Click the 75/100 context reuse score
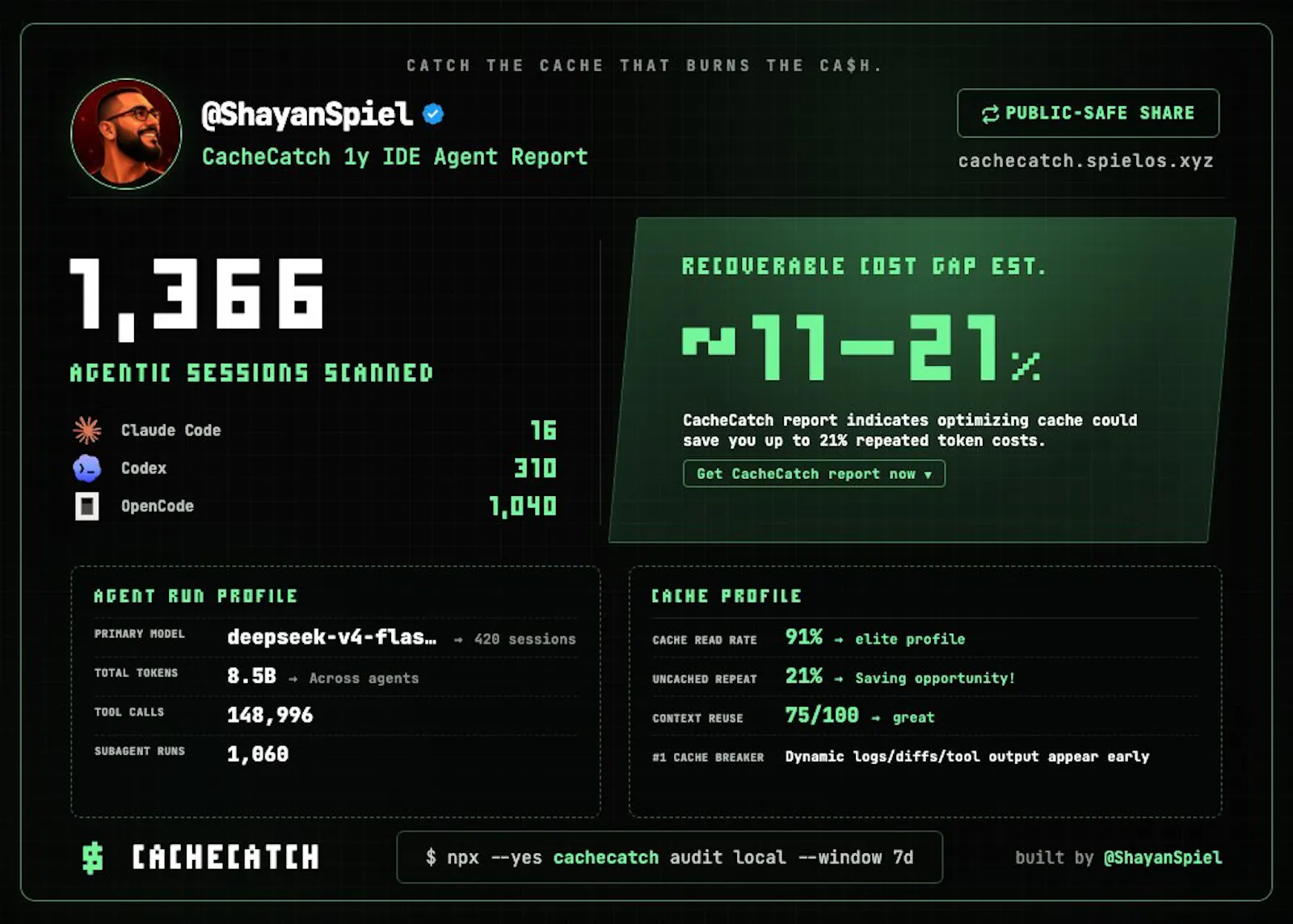This screenshot has width=1293, height=924. (822, 715)
